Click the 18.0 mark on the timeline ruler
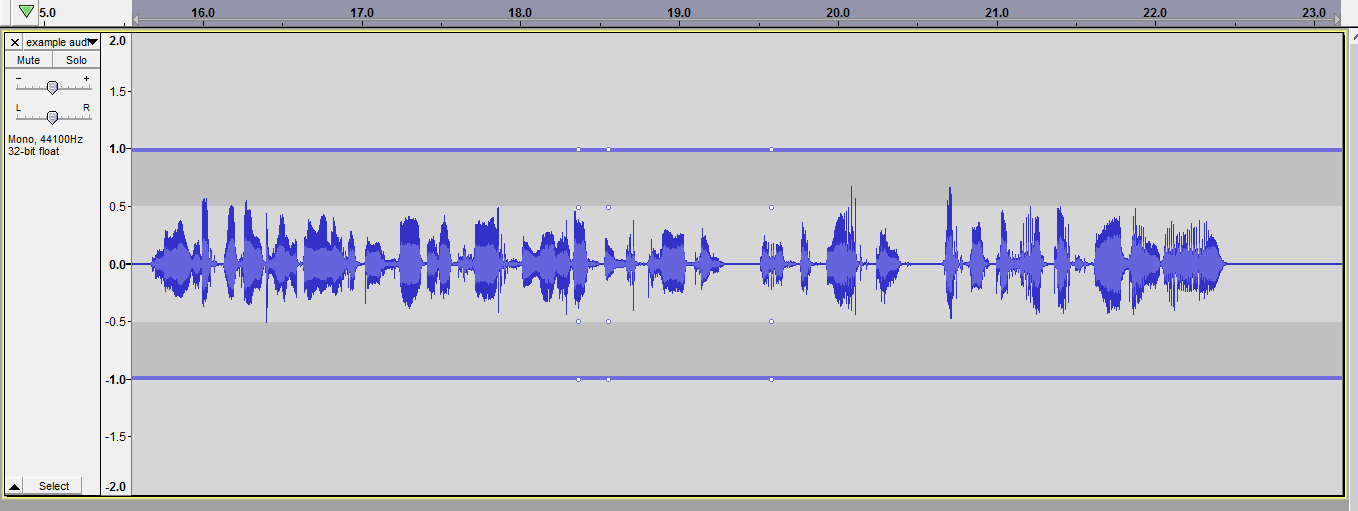1358x511 pixels. pos(519,12)
